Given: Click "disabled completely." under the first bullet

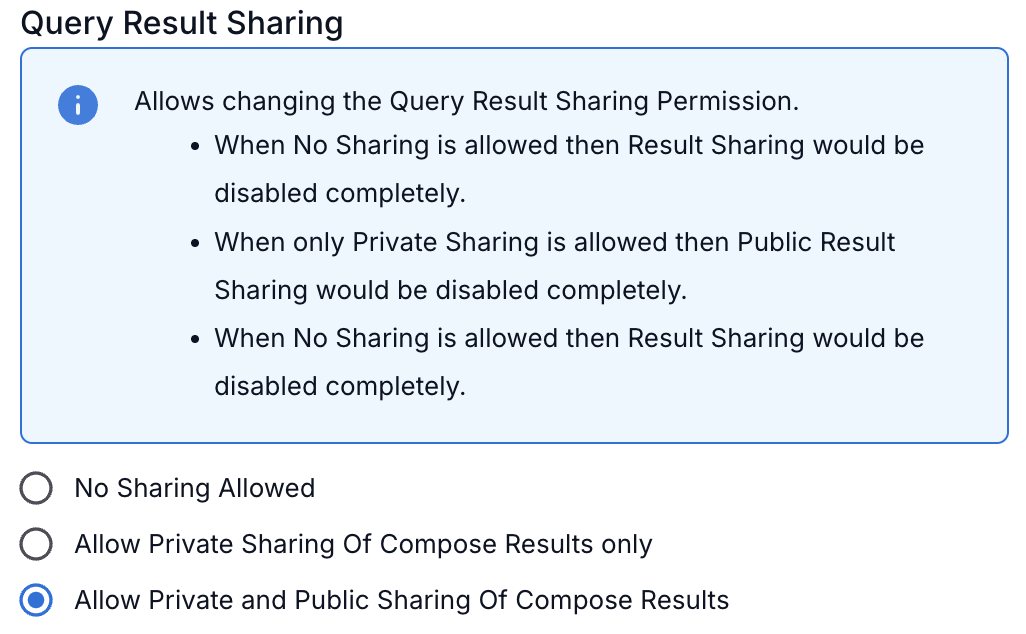Looking at the screenshot, I should (340, 193).
